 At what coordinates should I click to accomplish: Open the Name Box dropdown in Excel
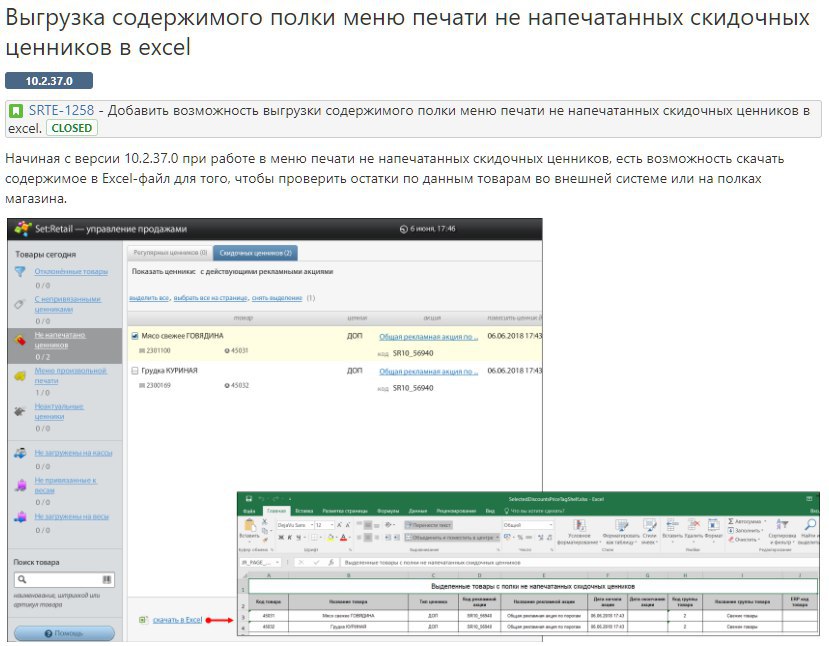coord(277,562)
